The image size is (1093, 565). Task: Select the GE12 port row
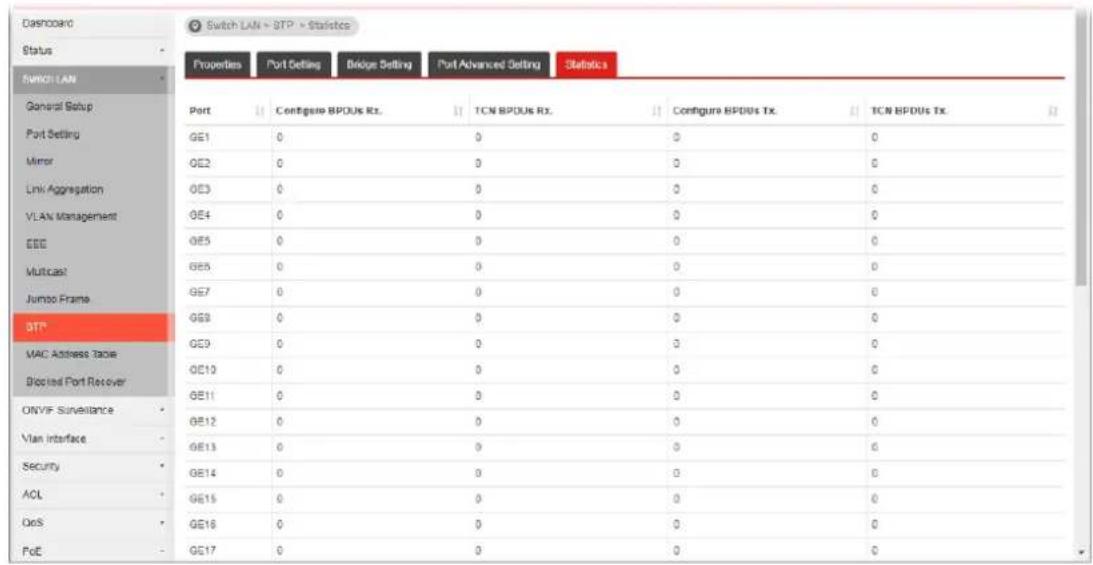pyautogui.click(x=625, y=422)
